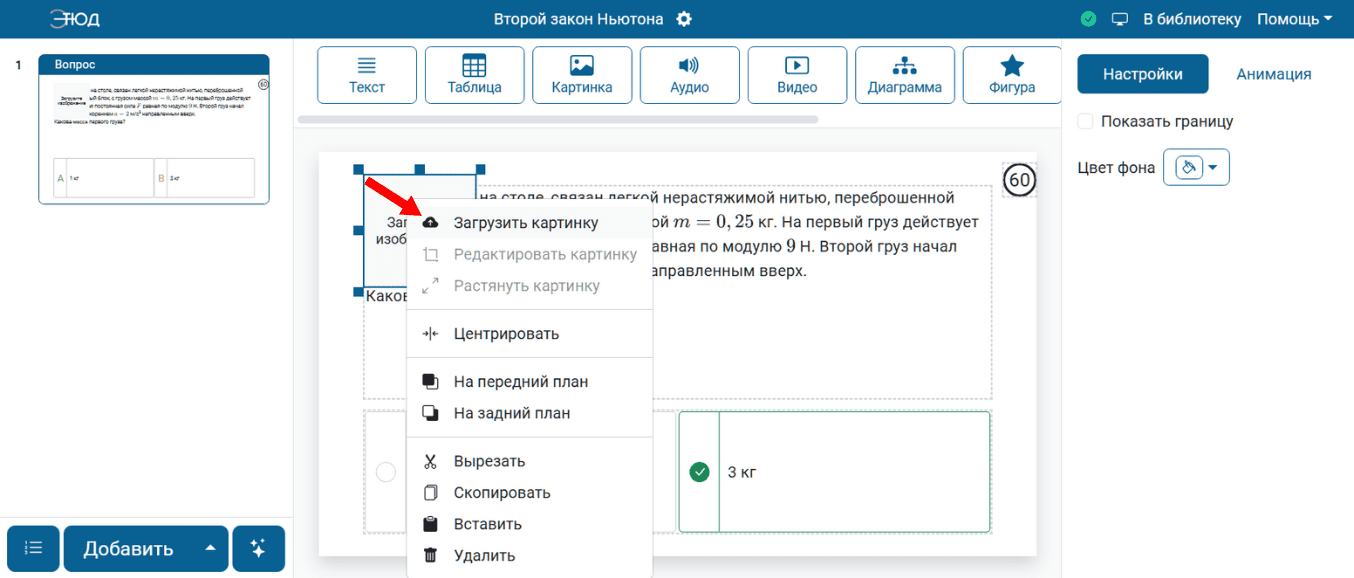The image size is (1354, 578).
Task: Add a Текст block
Action: tap(367, 75)
